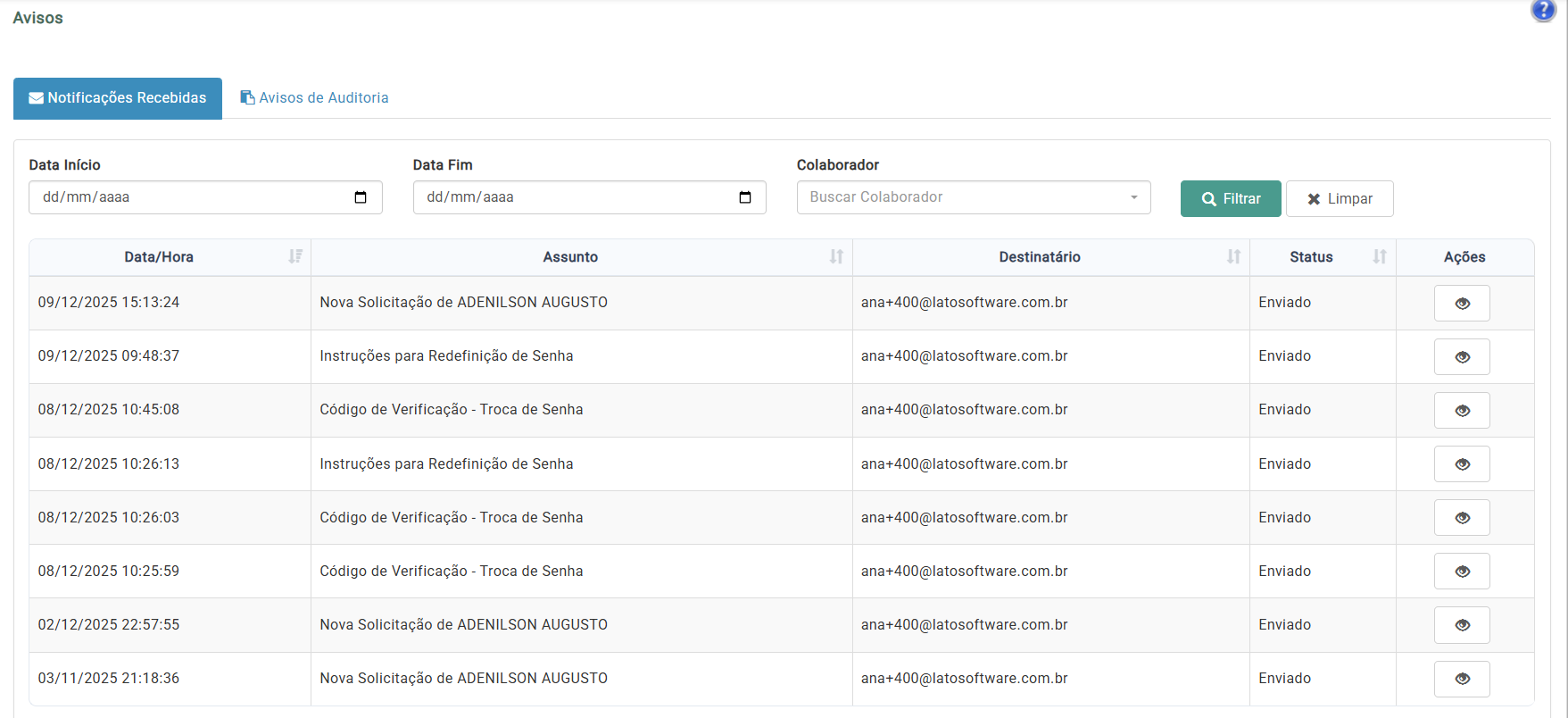Screen dimensions: 1568x718
Task: Open calendar picker in Data Início field
Action: pos(361,197)
